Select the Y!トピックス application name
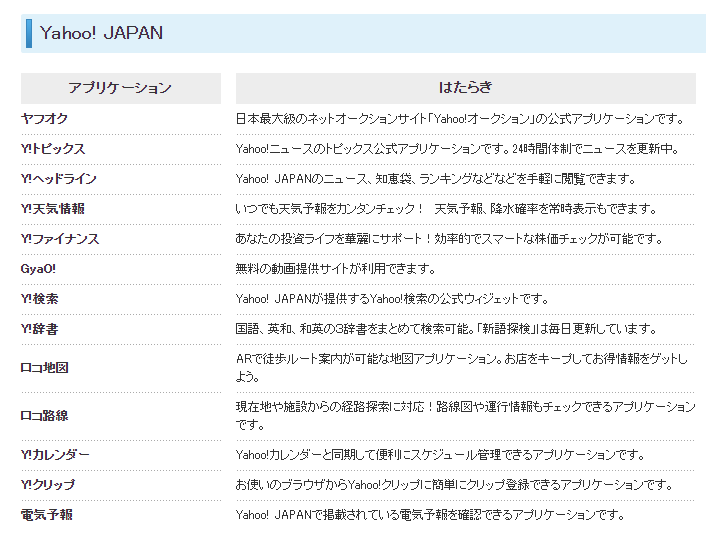This screenshot has height=539, width=724. 53,149
